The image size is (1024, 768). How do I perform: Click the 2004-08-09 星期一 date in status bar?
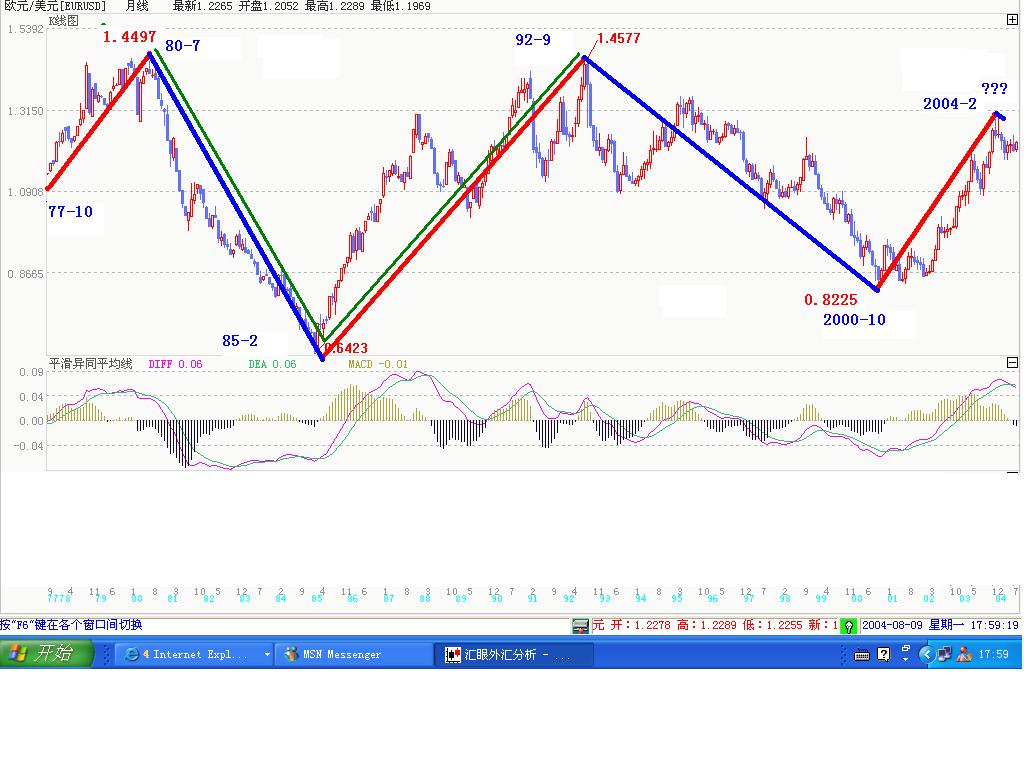913,626
